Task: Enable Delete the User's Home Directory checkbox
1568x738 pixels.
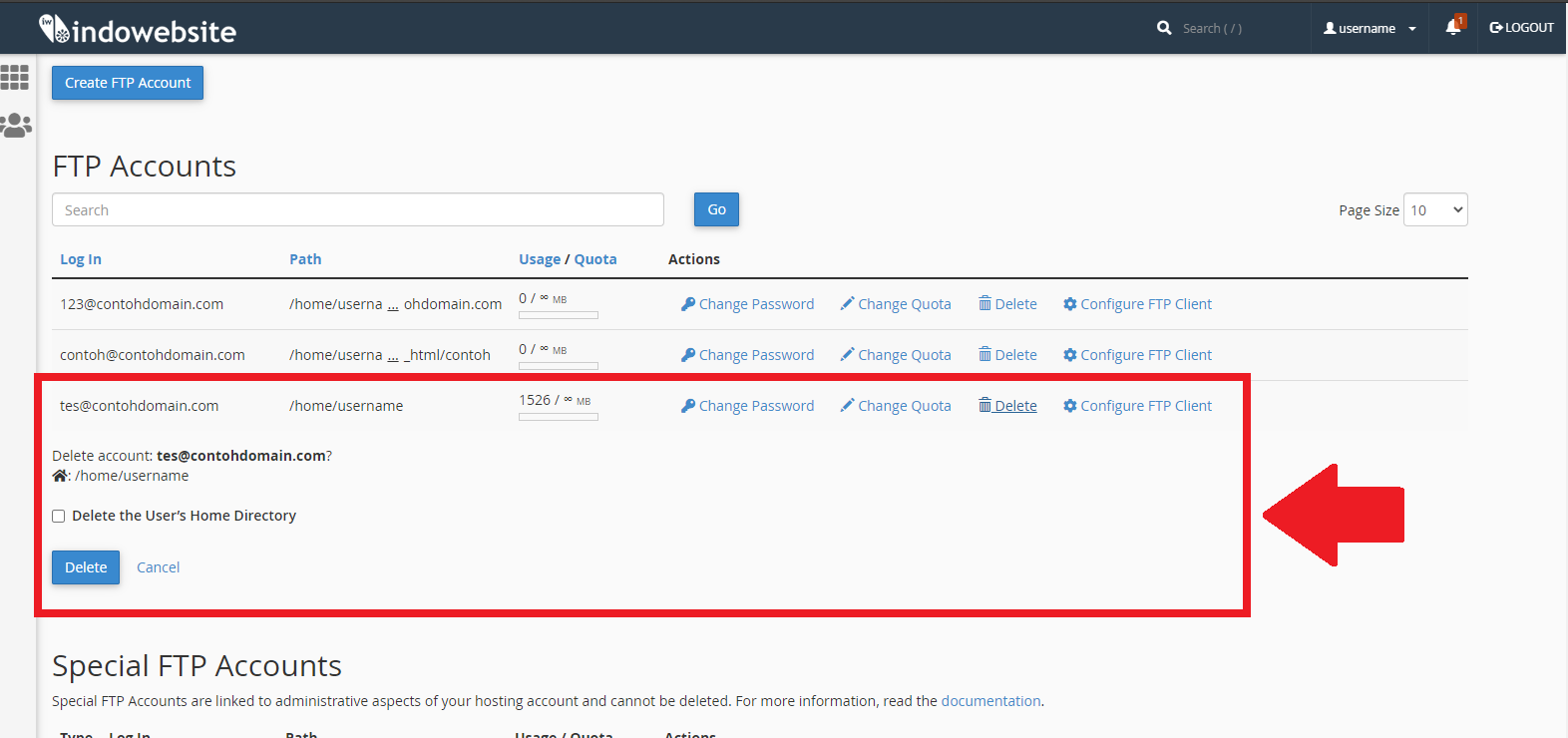Action: tap(59, 516)
